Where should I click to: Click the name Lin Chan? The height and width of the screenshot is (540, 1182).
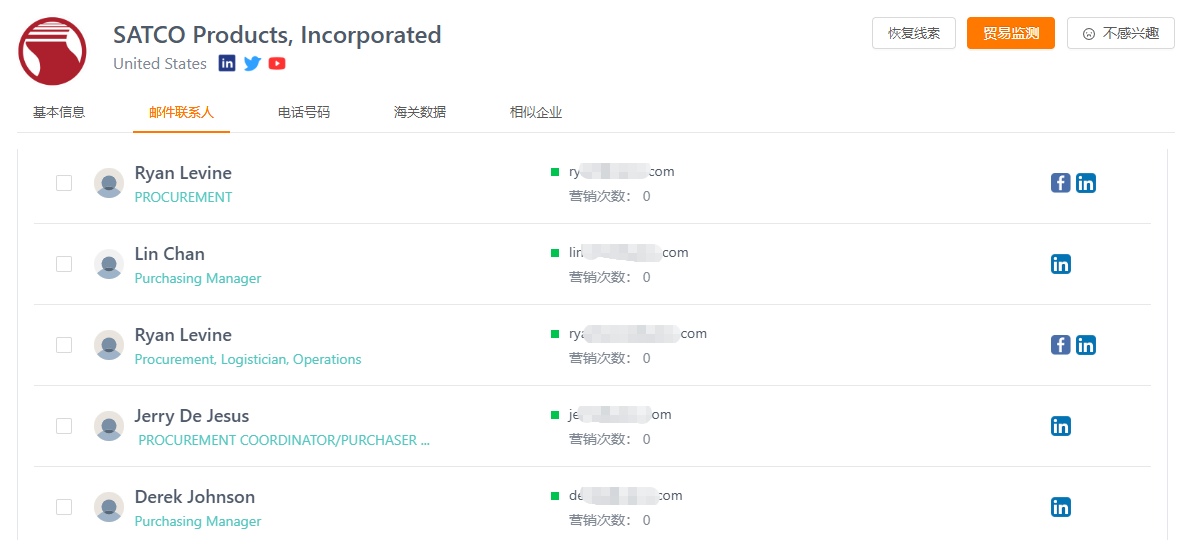tap(170, 254)
